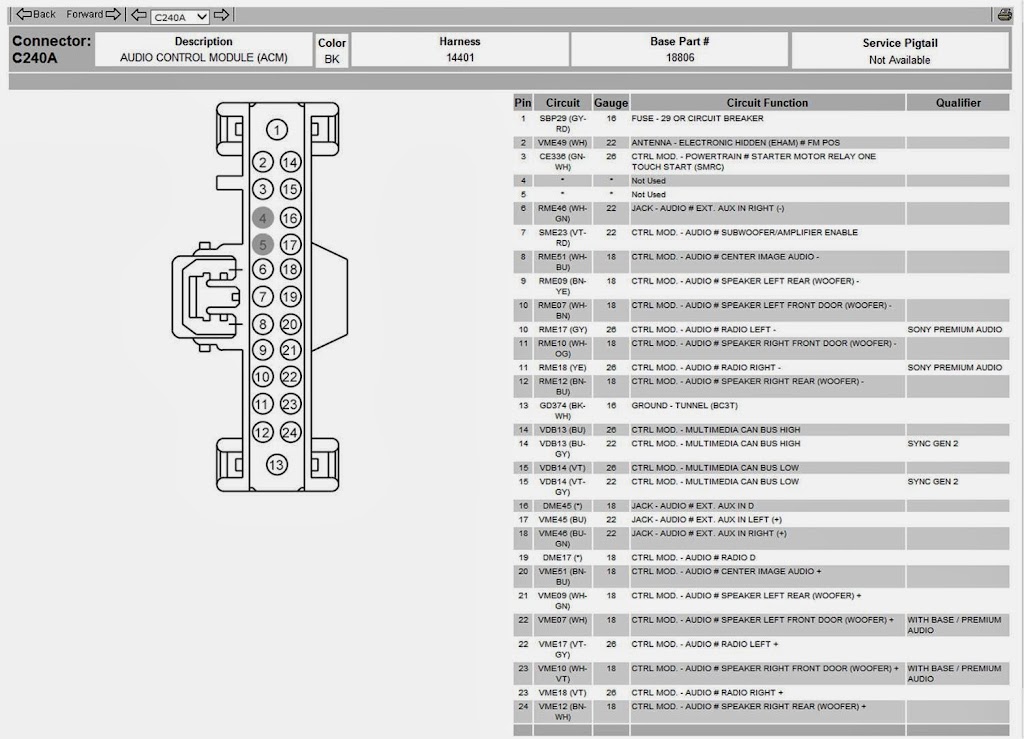1024x739 pixels.
Task: Click the Gauge column header
Action: (x=611, y=102)
